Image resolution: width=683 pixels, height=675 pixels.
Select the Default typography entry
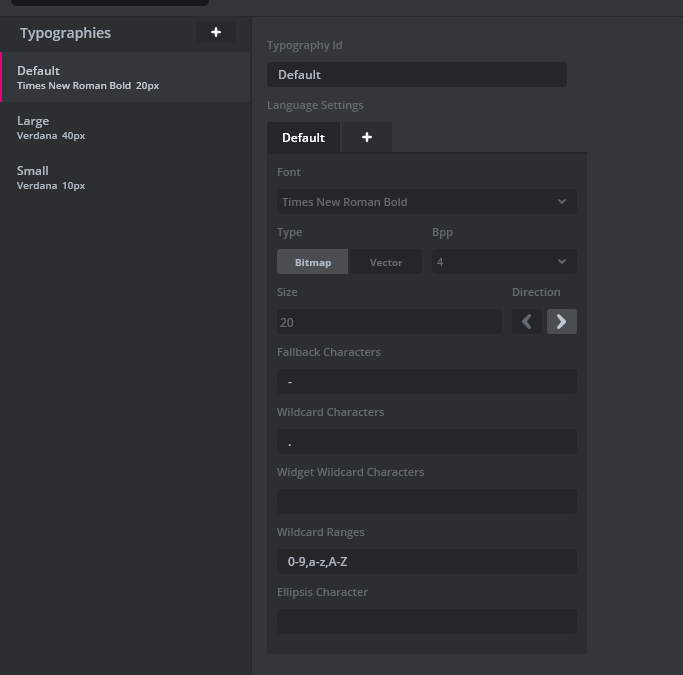pyautogui.click(x=125, y=77)
